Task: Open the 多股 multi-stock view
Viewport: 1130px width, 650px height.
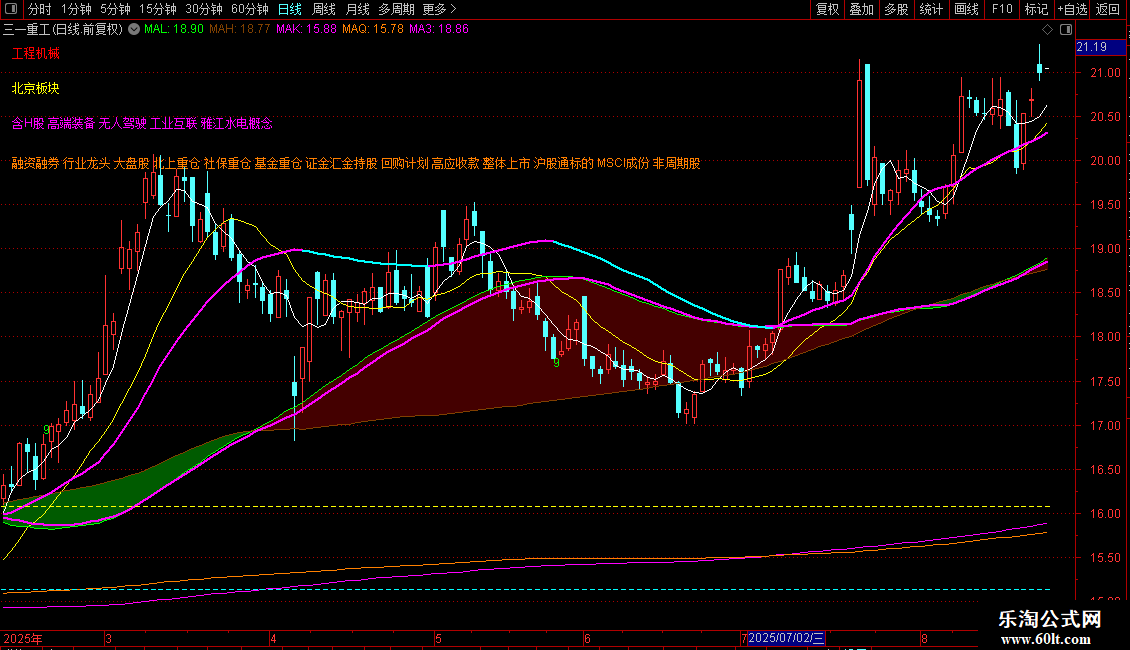Action: 896,9
